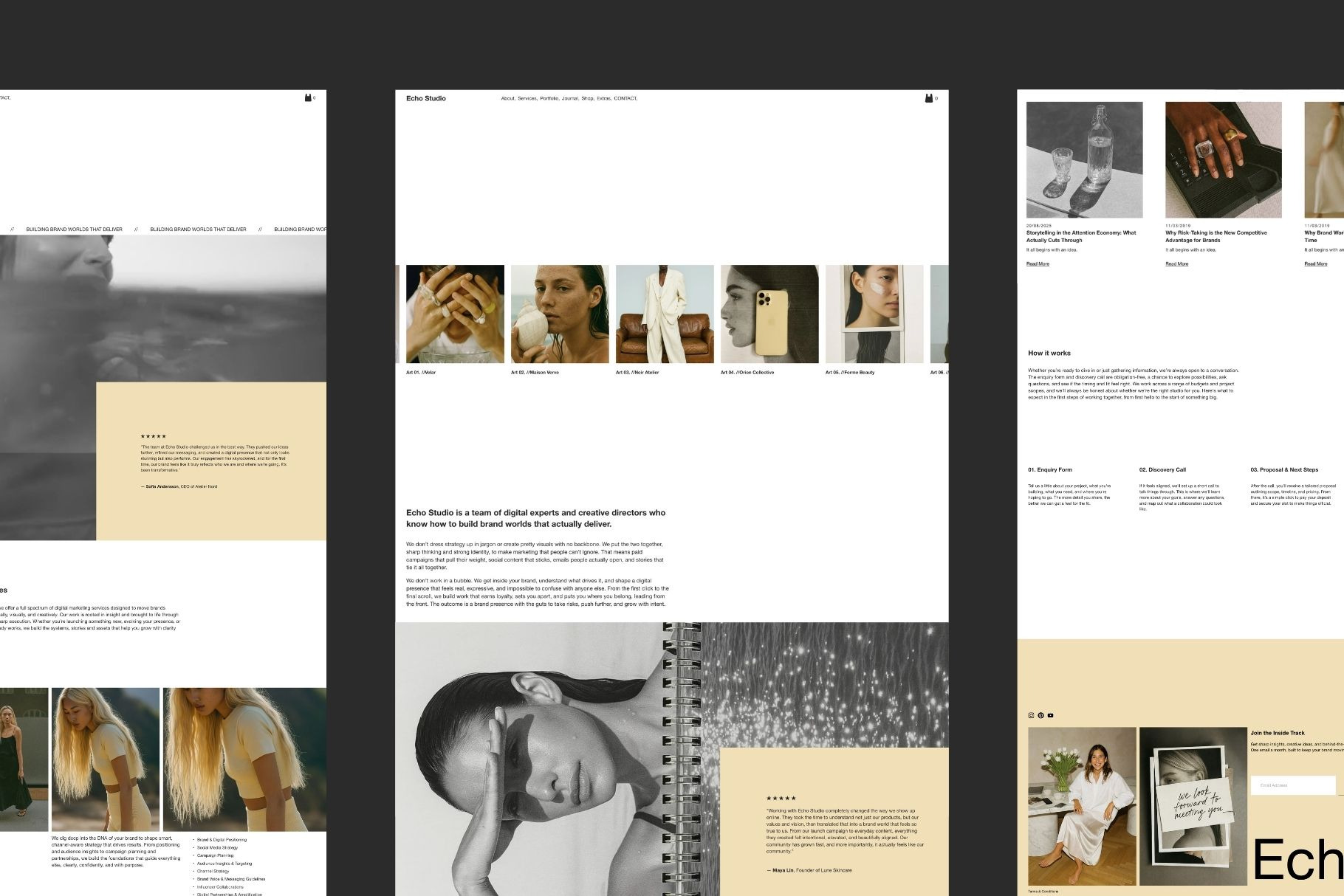Click the '03. Proposal & Next Steps' heading
This screenshot has width=1344, height=896.
(1284, 469)
